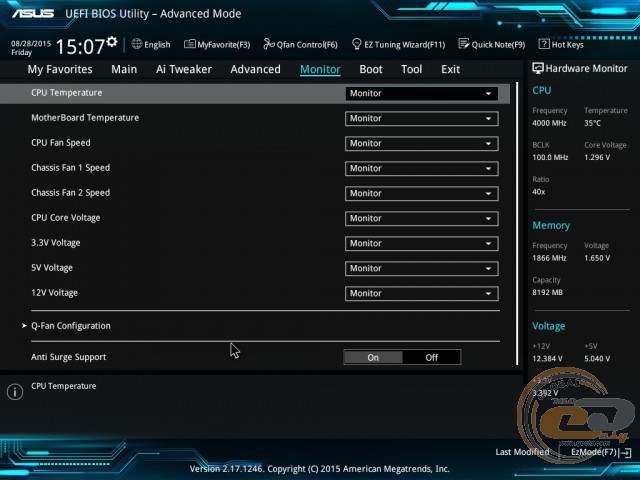Click the Hardware Monitor screen icon
The height and width of the screenshot is (480, 640).
tap(538, 68)
